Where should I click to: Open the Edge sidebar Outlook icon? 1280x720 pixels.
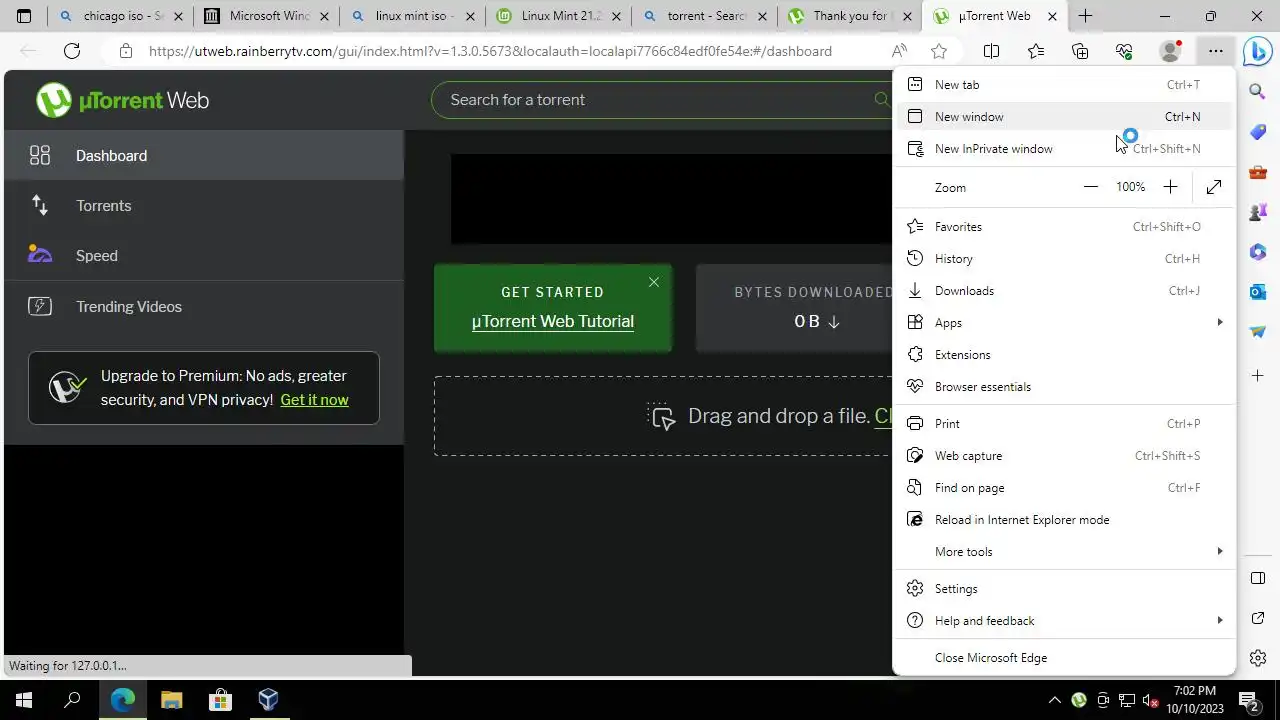(x=1258, y=291)
